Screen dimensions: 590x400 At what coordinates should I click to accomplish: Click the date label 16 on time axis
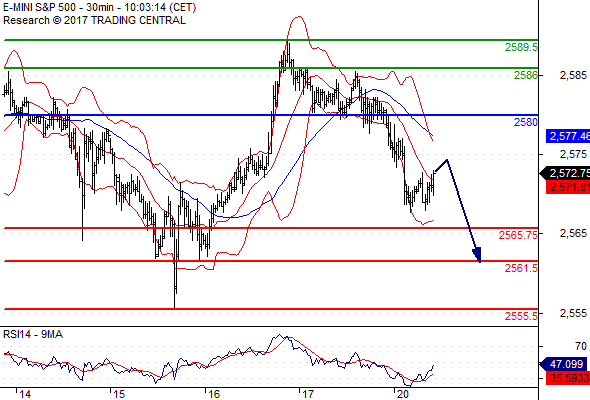[214, 394]
